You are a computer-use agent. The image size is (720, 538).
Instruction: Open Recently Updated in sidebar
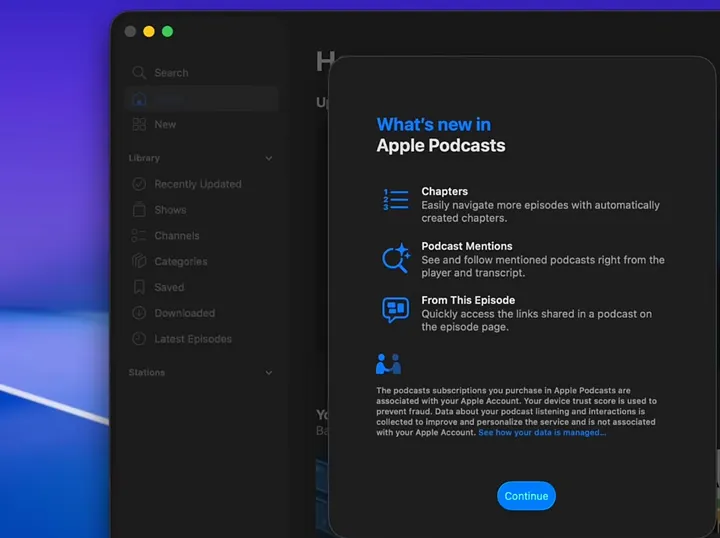(202, 184)
